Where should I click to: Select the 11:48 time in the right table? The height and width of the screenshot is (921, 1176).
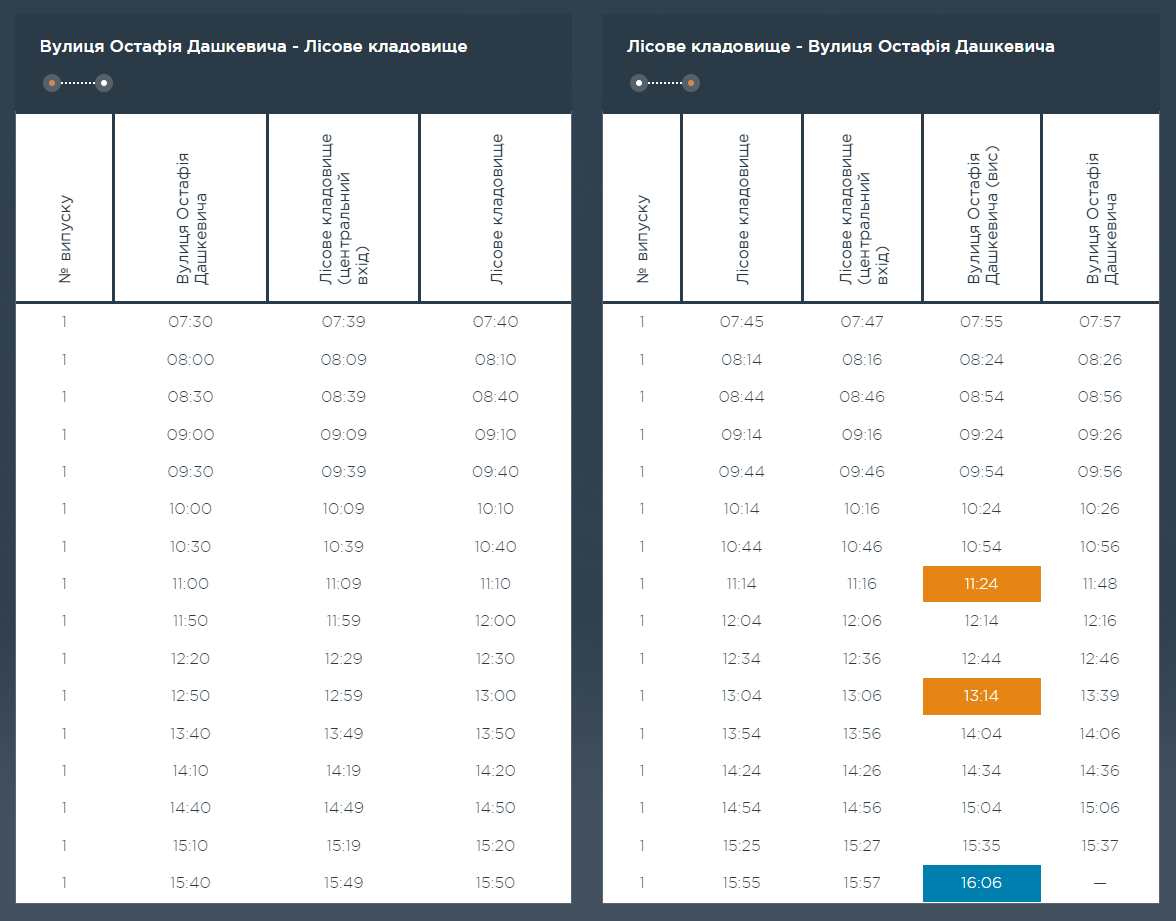point(1100,584)
